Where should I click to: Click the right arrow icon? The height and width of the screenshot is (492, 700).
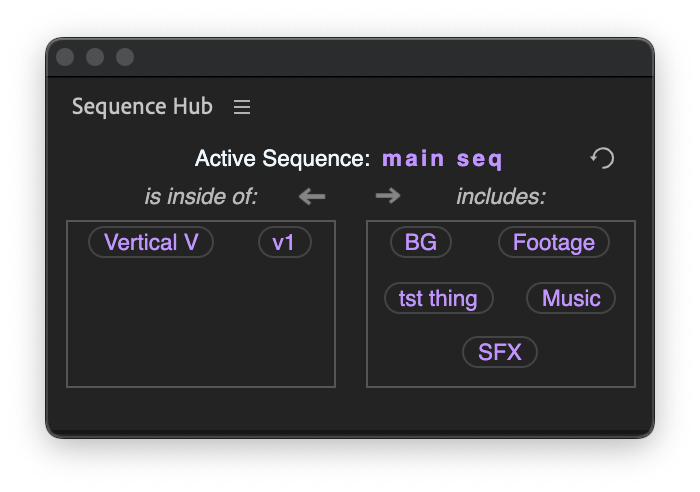click(388, 196)
